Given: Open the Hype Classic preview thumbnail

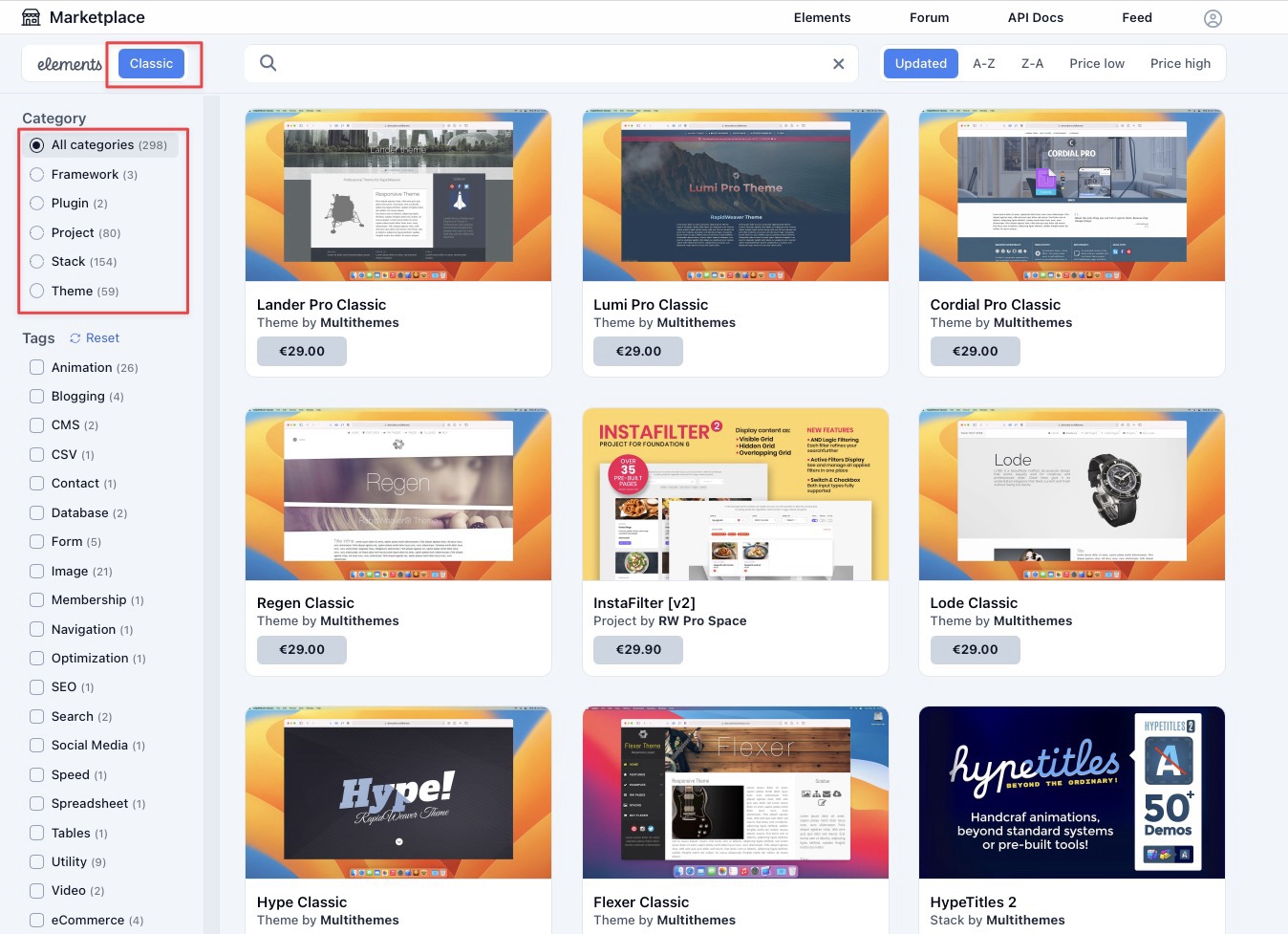Looking at the screenshot, I should [398, 793].
